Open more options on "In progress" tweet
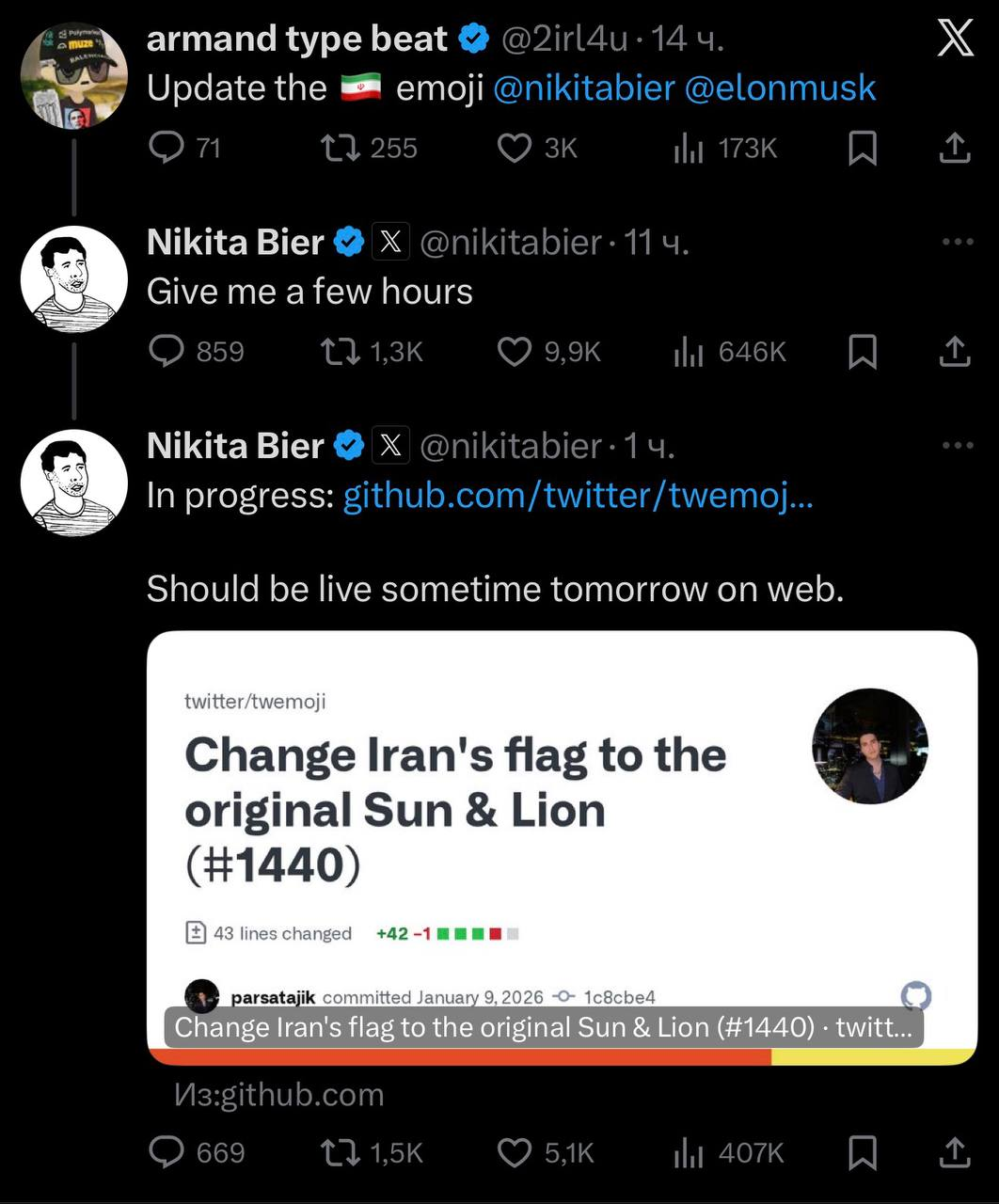The width and height of the screenshot is (999, 1204). tap(958, 445)
